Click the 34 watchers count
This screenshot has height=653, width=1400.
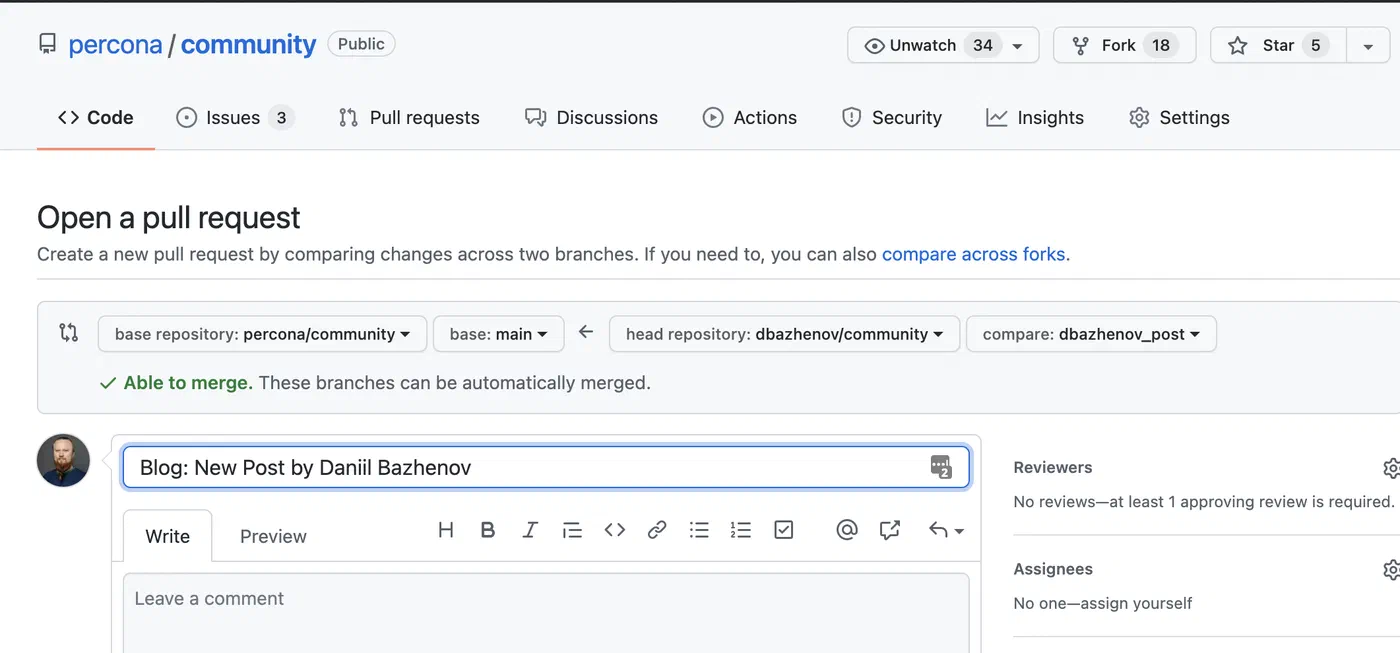983,45
